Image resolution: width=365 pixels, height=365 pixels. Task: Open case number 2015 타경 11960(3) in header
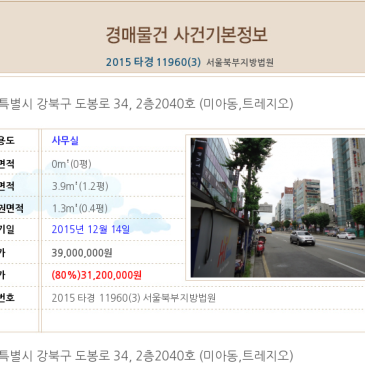pyautogui.click(x=153, y=62)
